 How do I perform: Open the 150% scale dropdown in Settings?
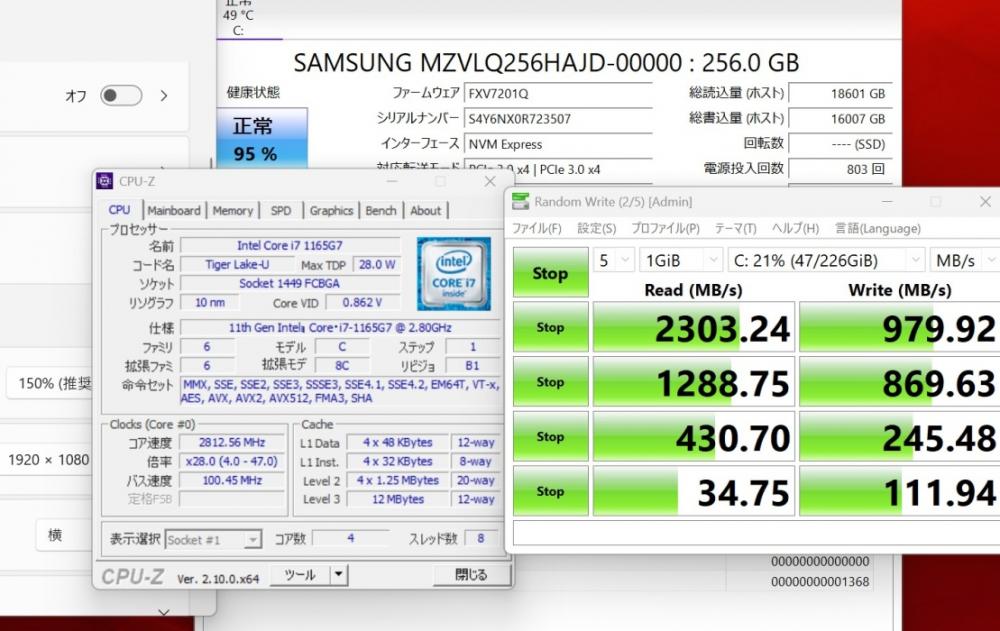(50, 383)
